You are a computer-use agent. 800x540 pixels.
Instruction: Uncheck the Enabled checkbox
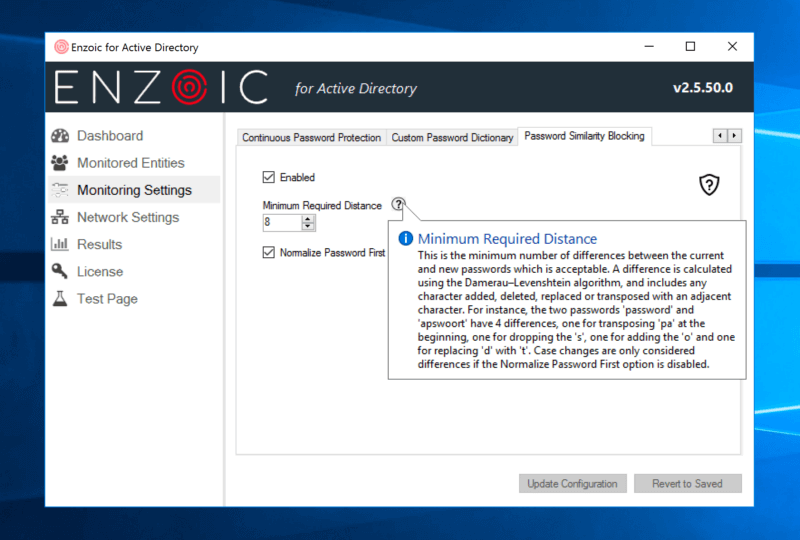[268, 178]
